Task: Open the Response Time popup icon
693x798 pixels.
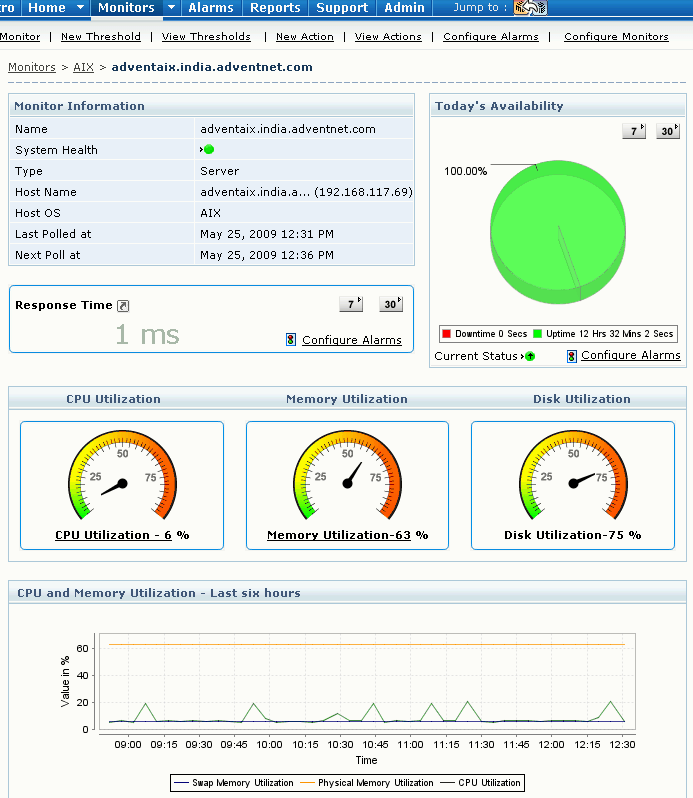Action: [x=123, y=306]
